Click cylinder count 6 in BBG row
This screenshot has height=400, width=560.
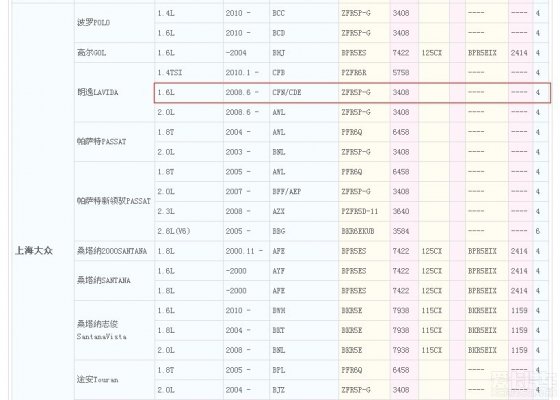coord(538,231)
